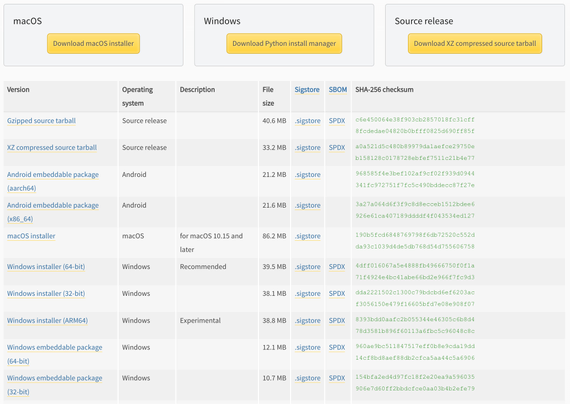The height and width of the screenshot is (404, 570).
Task: Click checksum of macOS installer row
Action: coord(415,241)
